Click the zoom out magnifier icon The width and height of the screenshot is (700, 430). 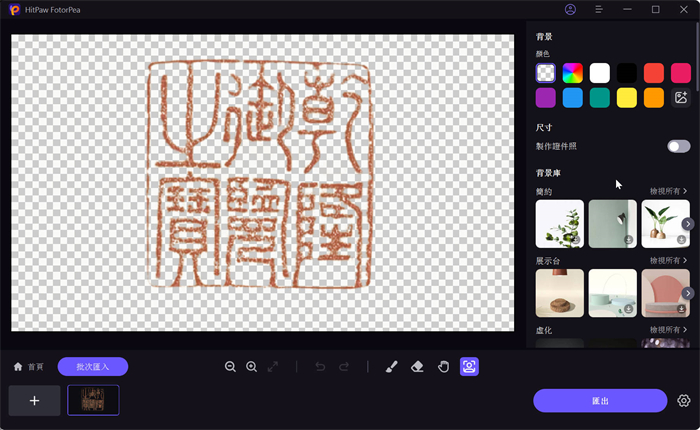coord(230,367)
